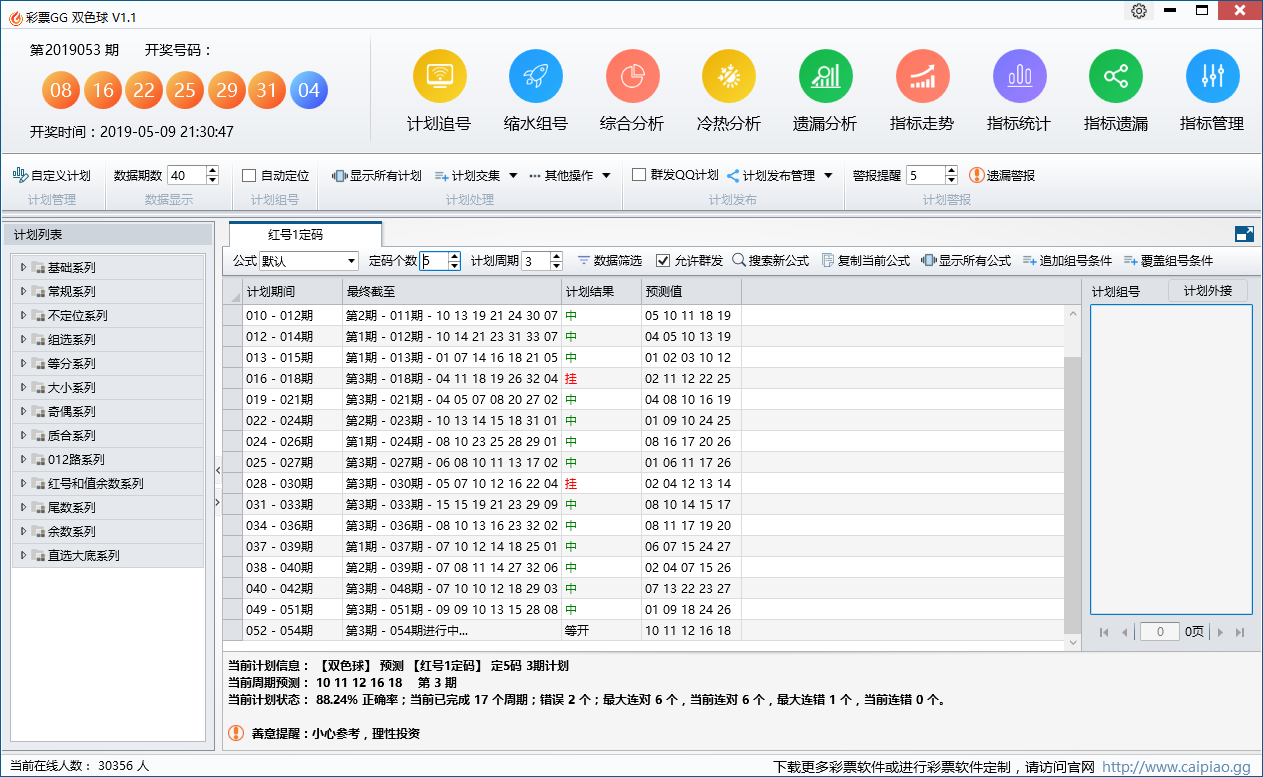Open the 计划追号 icon
1263x777 pixels.
click(439, 77)
